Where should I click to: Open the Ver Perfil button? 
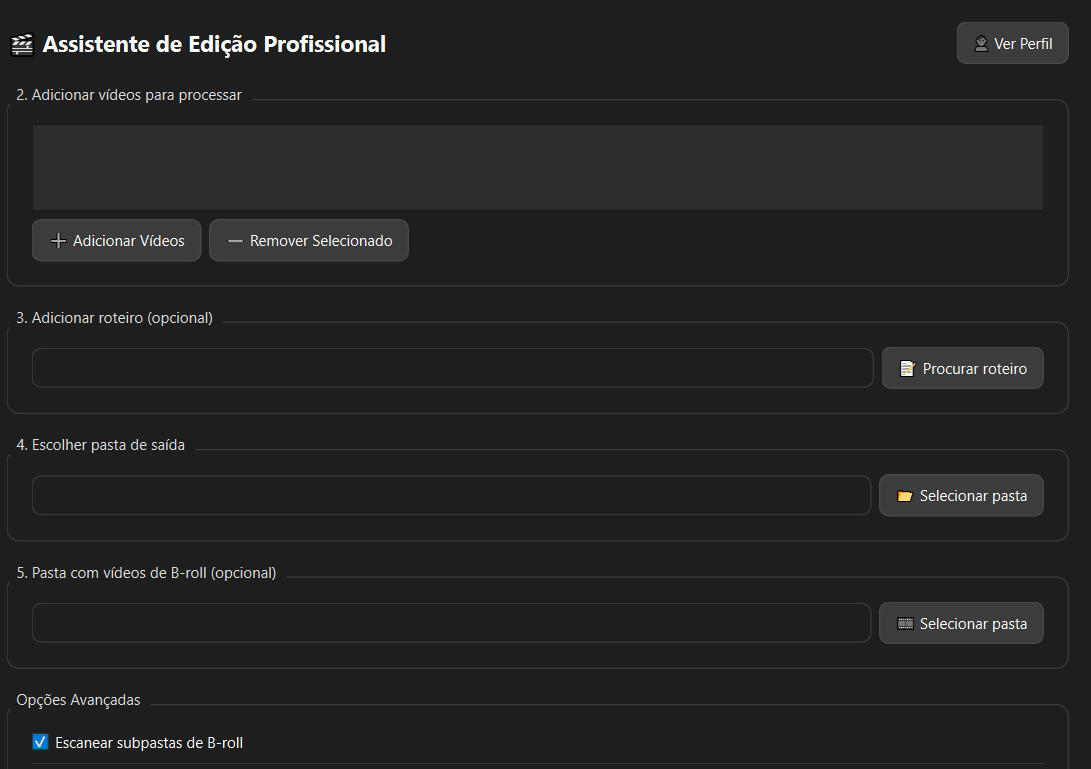click(1012, 44)
